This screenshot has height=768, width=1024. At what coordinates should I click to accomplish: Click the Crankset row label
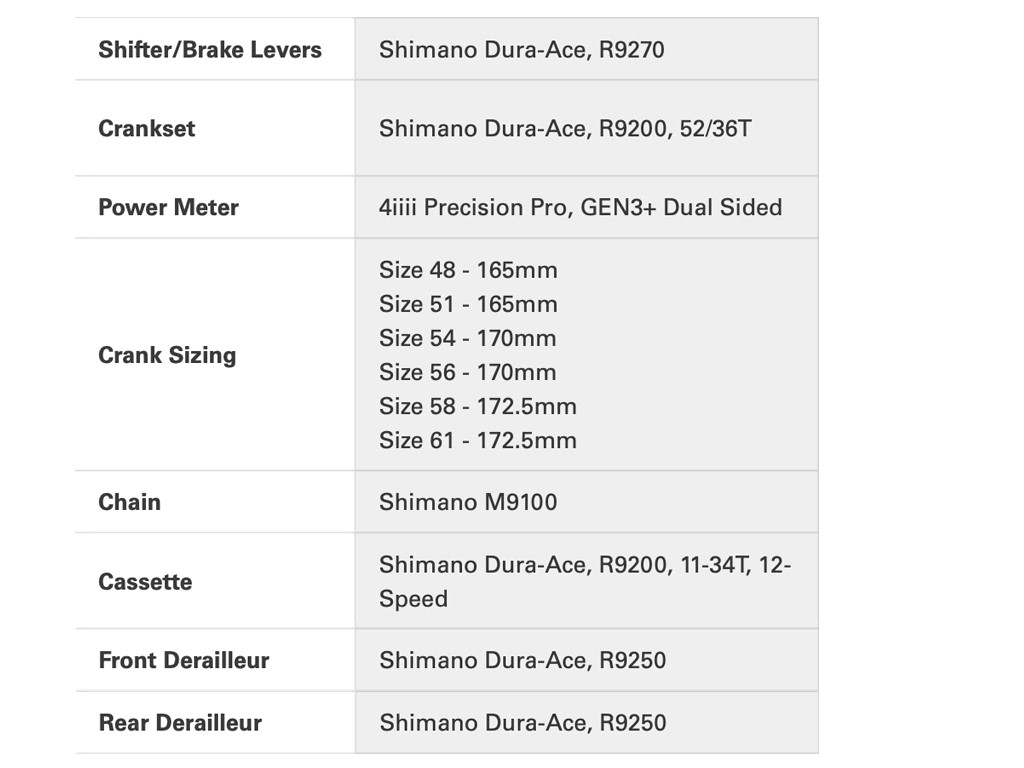pos(147,128)
